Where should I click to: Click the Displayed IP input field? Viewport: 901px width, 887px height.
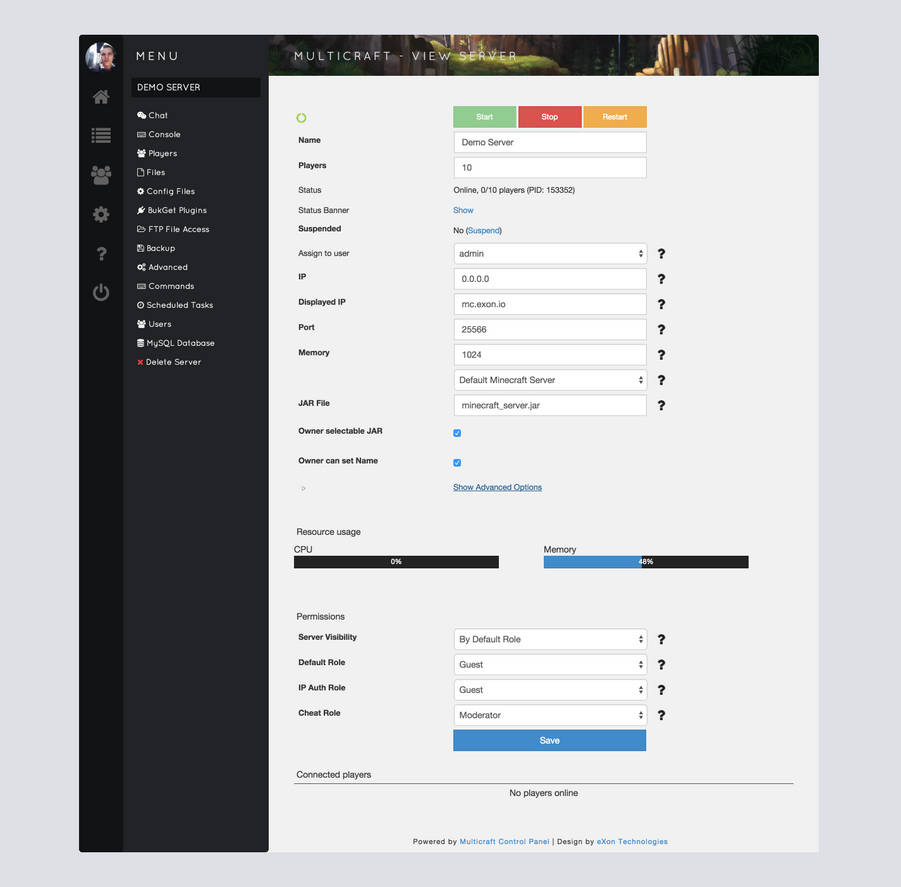550,304
